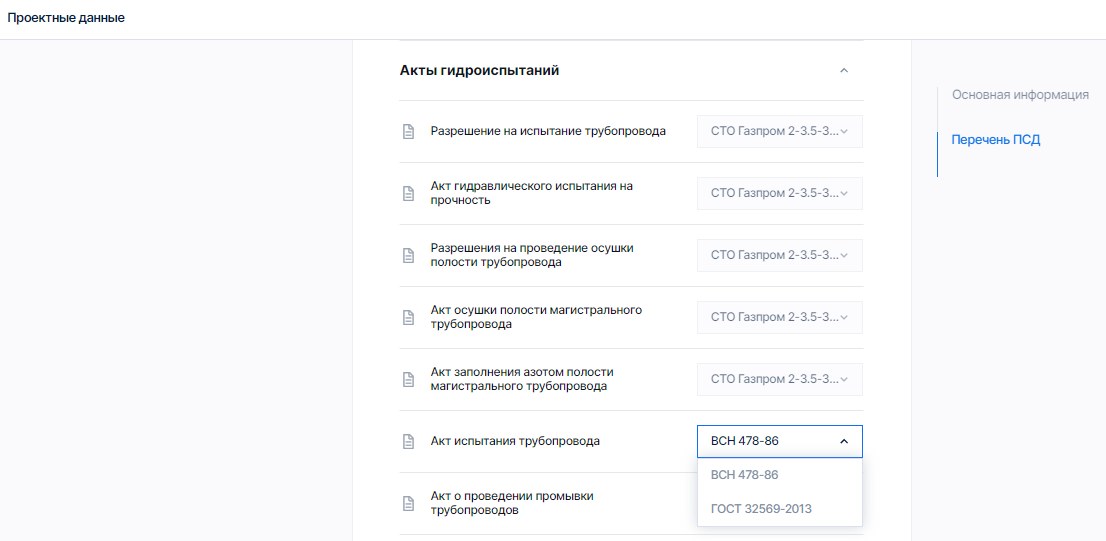Click Акт осушки полости магистрального трубопровода label
1106x541 pixels.
click(x=536, y=317)
